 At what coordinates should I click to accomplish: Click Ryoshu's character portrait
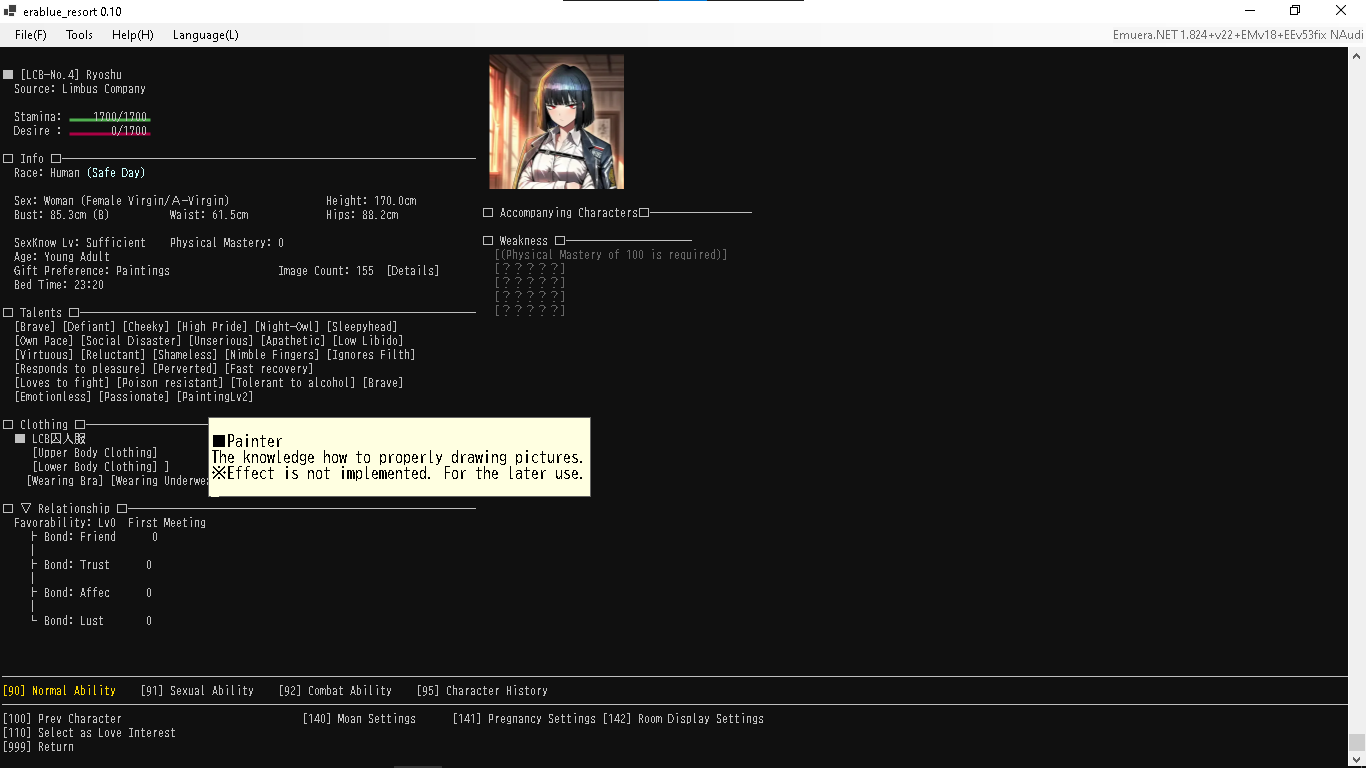[x=556, y=122]
